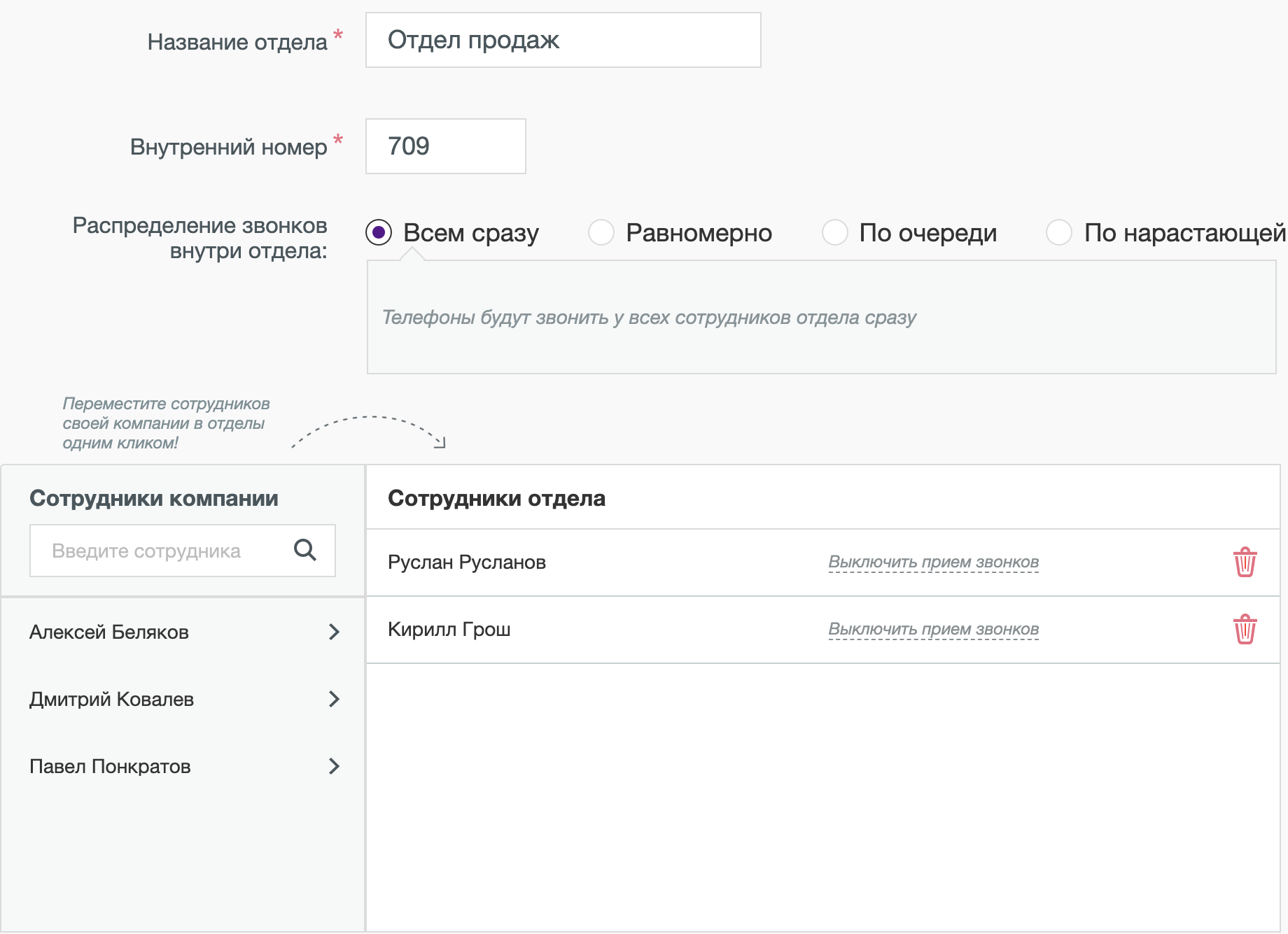
Task: Click the name Алексей Беляков
Action: click(109, 632)
